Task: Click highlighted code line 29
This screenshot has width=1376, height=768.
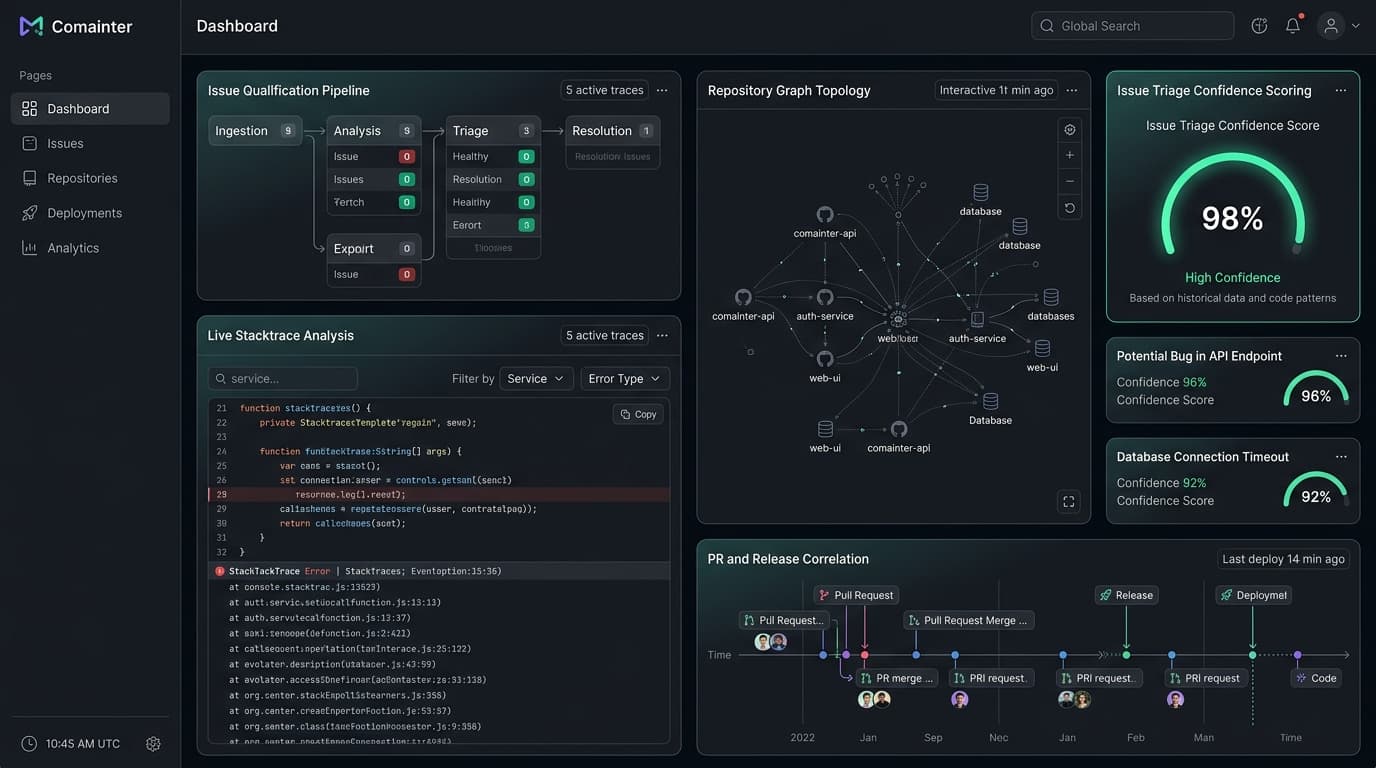Action: [439, 494]
